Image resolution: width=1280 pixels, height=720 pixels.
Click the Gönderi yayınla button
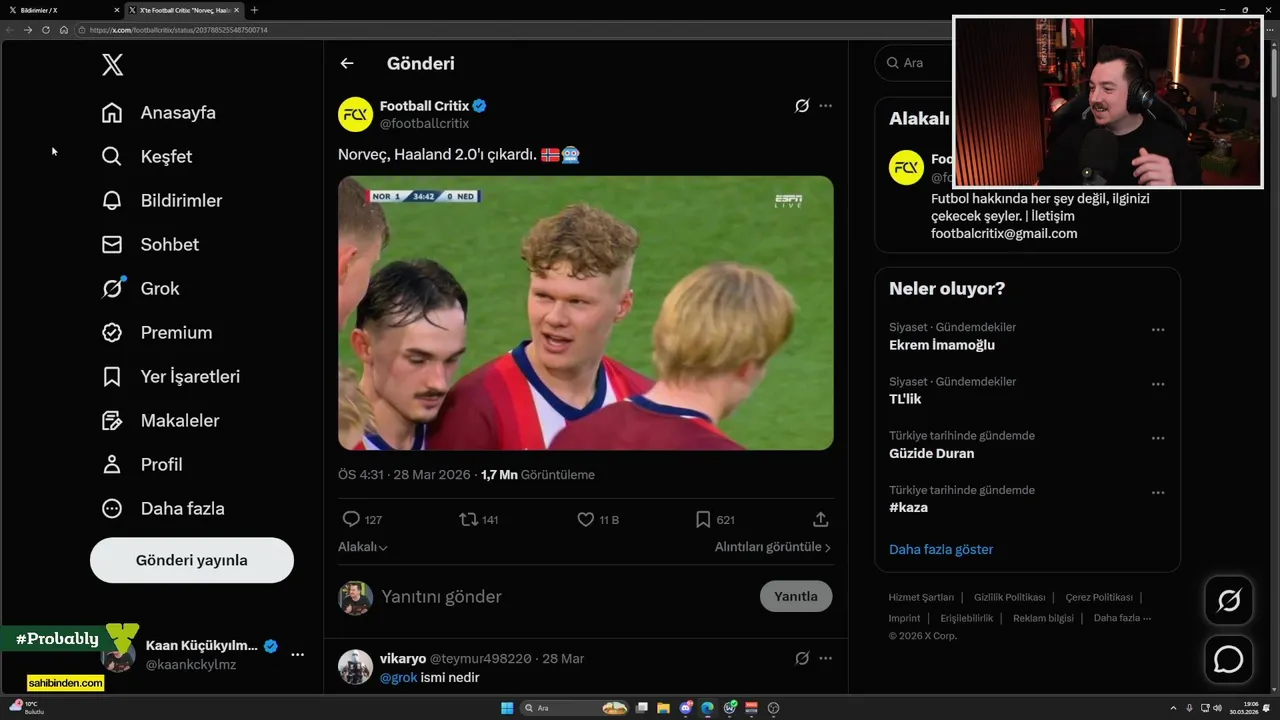pyautogui.click(x=192, y=560)
